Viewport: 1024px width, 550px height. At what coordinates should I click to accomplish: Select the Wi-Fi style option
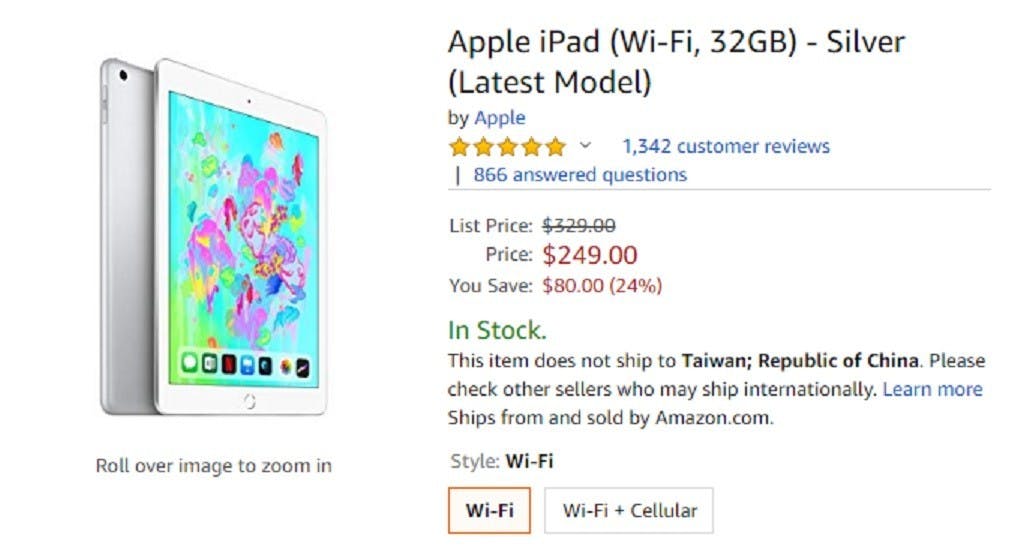pos(489,510)
